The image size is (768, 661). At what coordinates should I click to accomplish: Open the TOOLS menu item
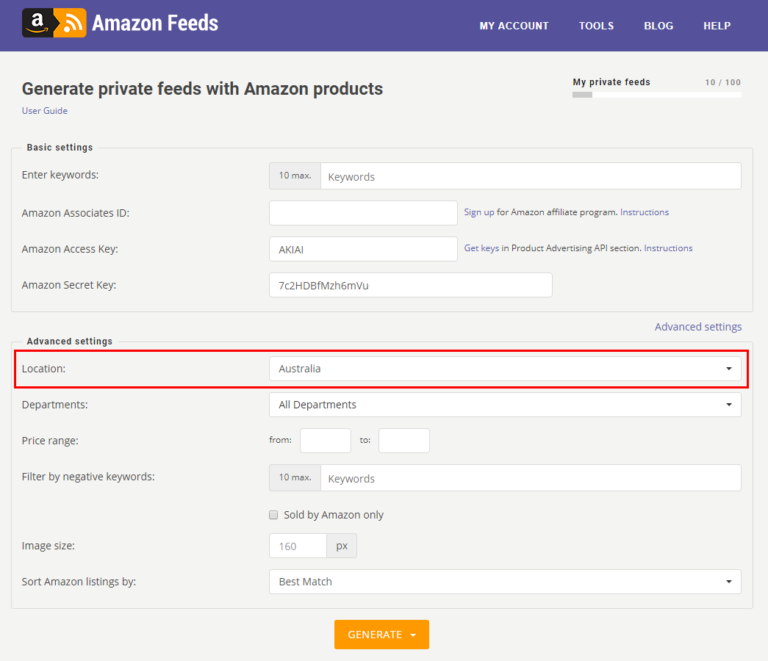(596, 26)
